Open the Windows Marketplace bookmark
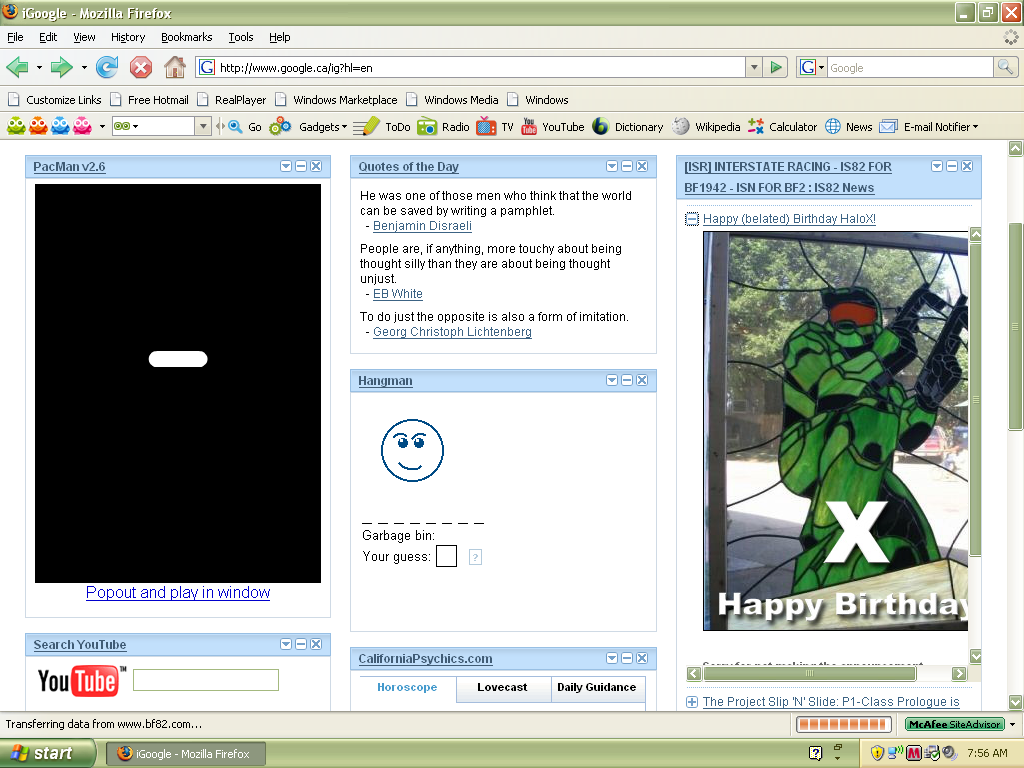The width and height of the screenshot is (1024, 768). tap(336, 100)
